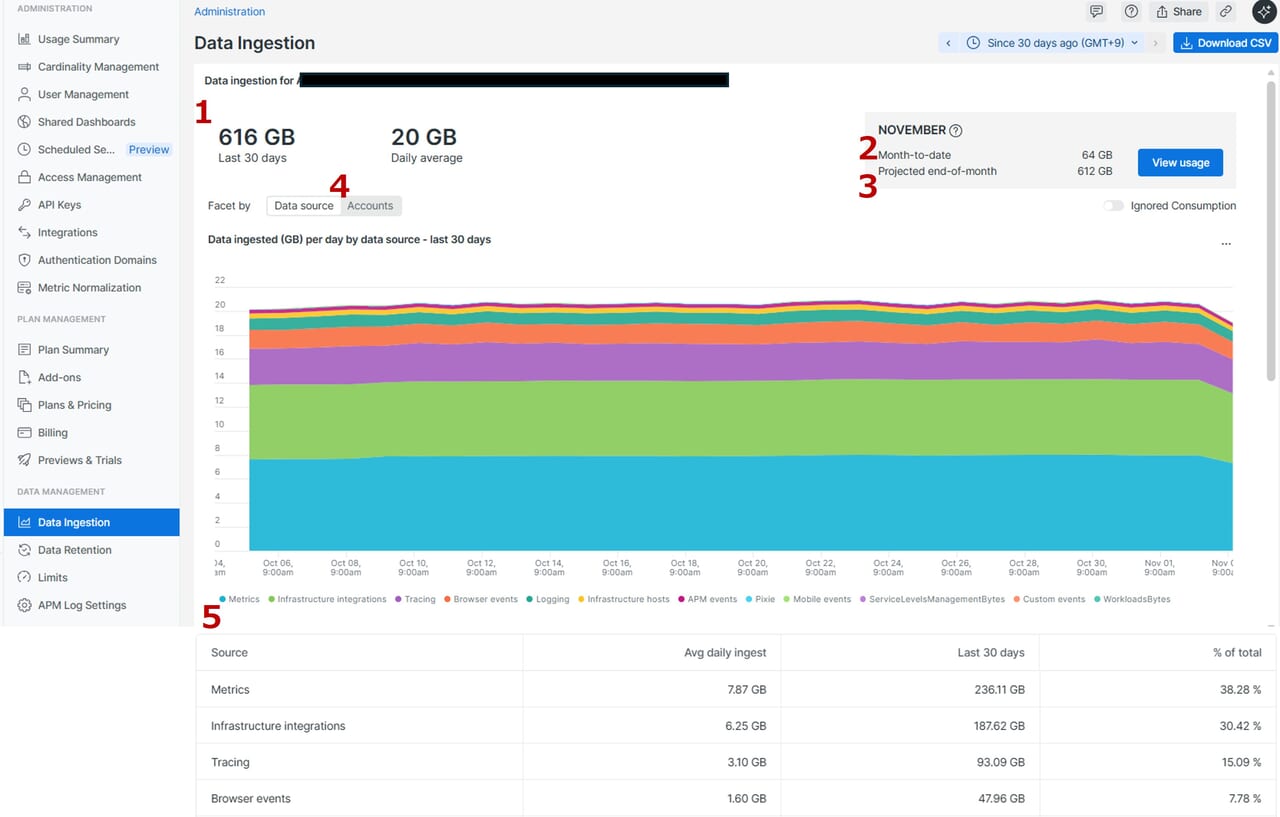Click the Administration breadcrumb link
This screenshot has width=1280, height=817.
229,12
